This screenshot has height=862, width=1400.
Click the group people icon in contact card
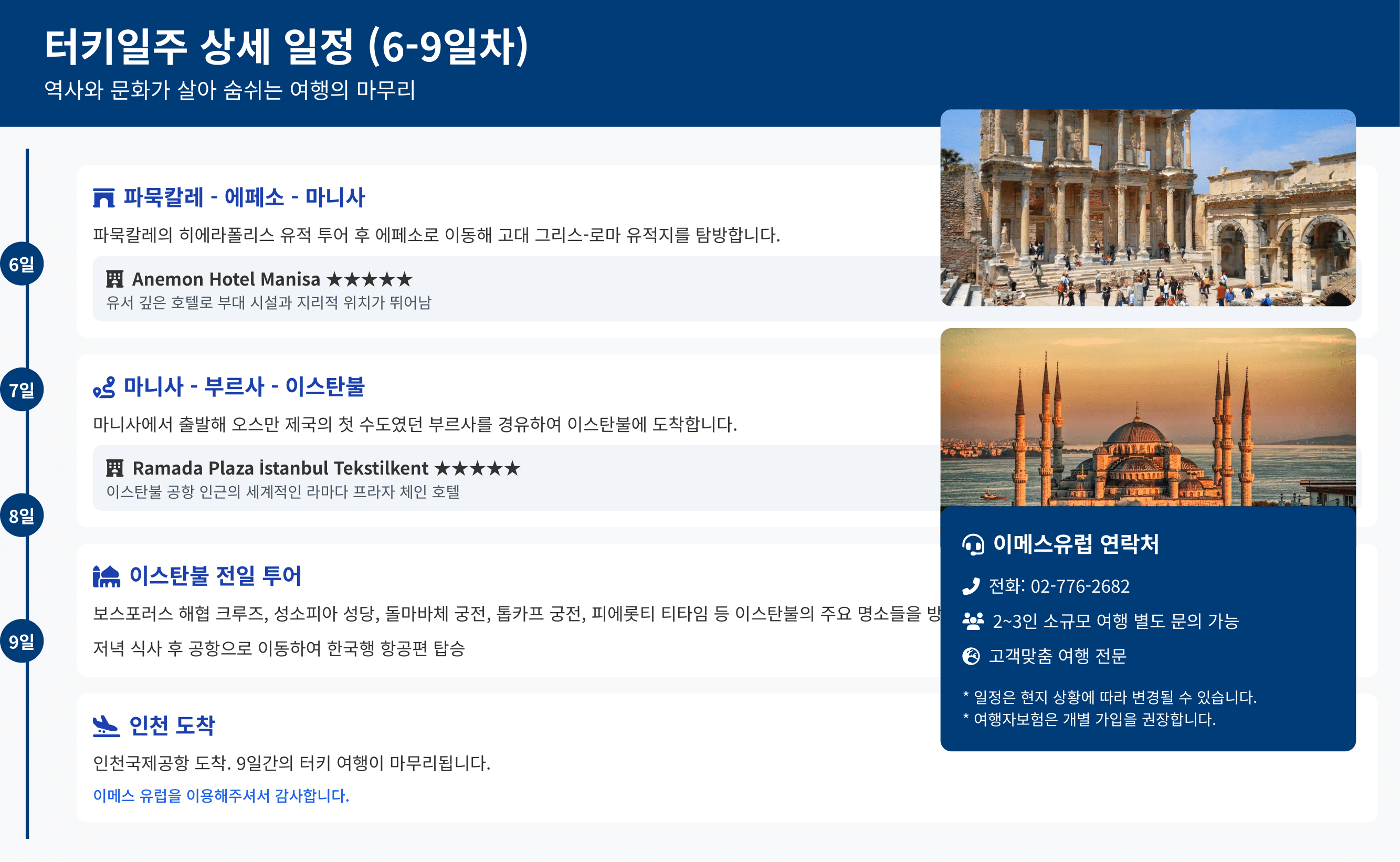pos(973,621)
